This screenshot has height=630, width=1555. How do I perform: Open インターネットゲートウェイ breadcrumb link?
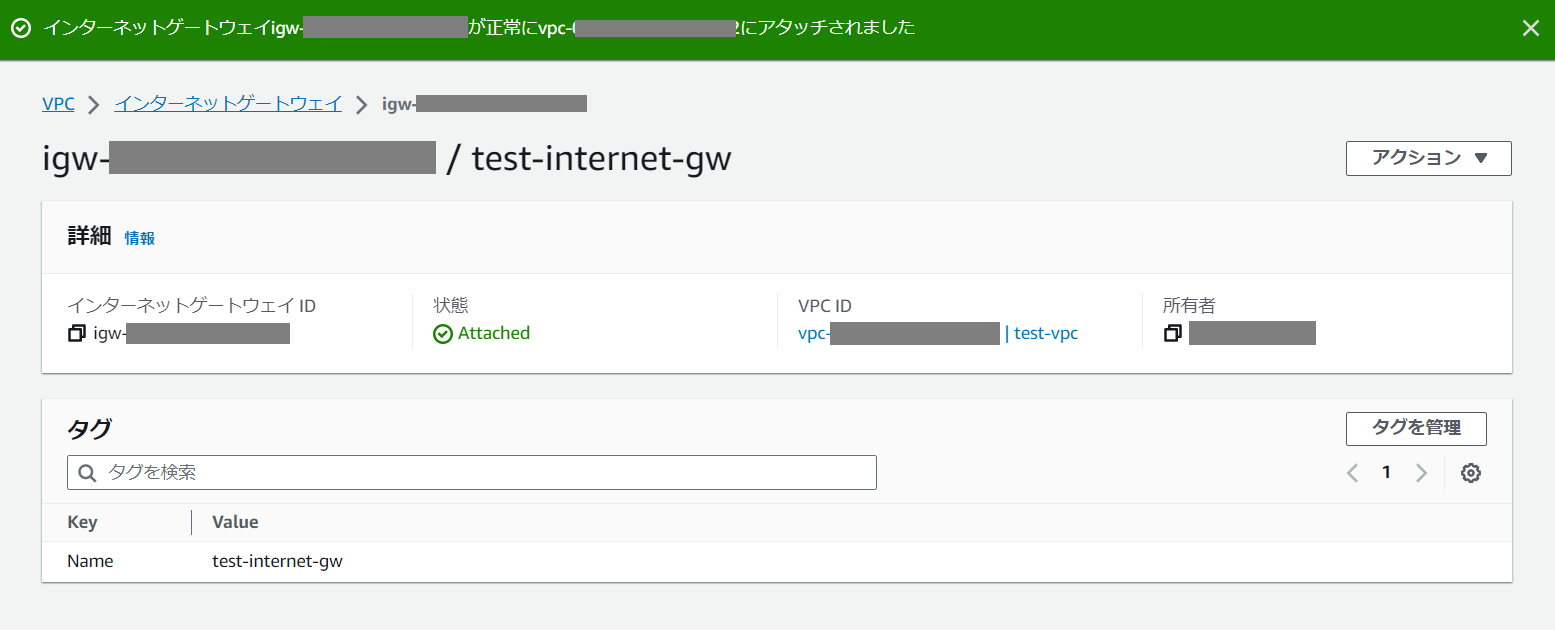[228, 104]
